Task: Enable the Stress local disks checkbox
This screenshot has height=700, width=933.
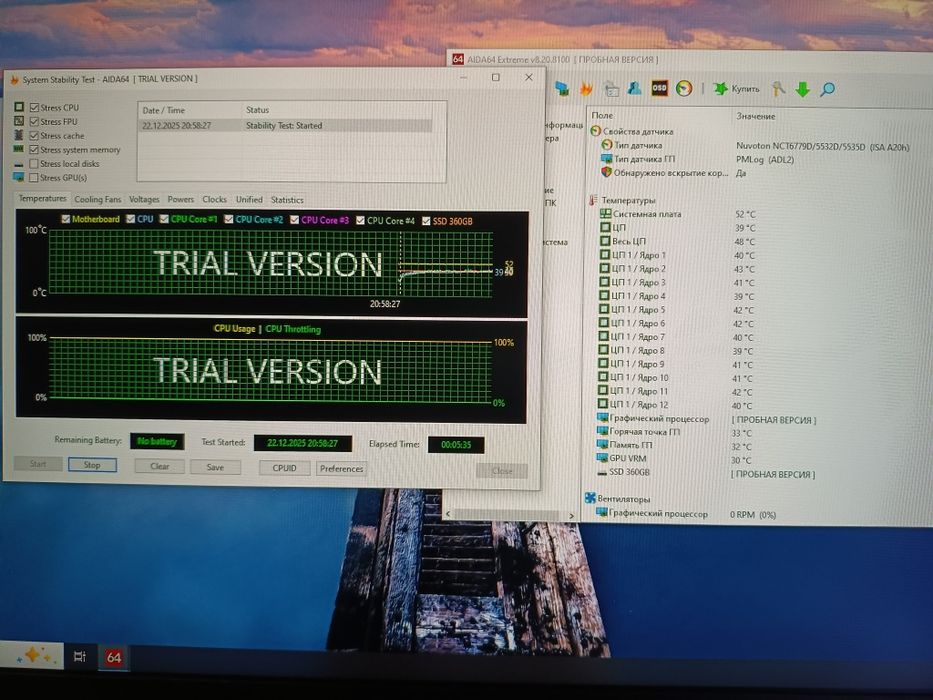Action: (x=34, y=163)
